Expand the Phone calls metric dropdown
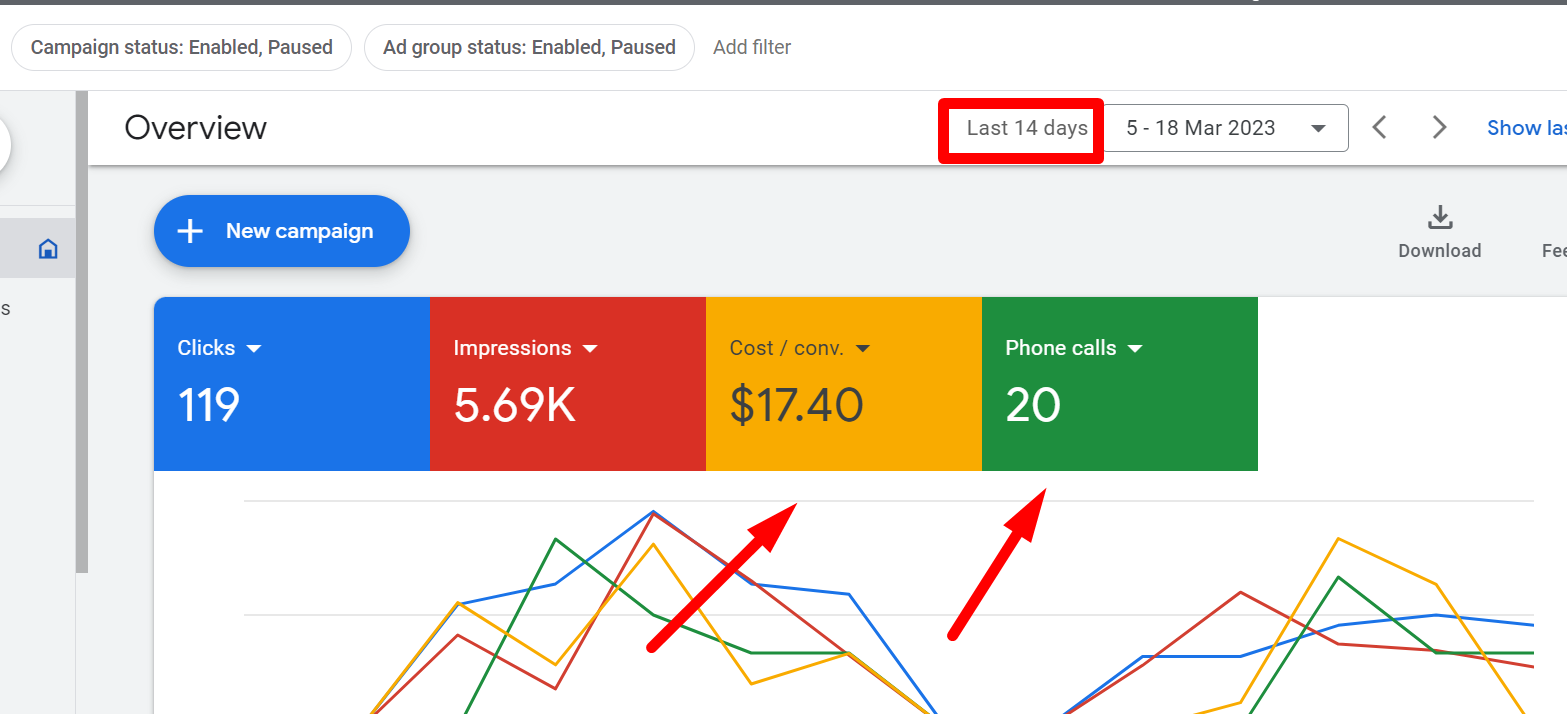Viewport: 1567px width, 714px height. click(1135, 349)
